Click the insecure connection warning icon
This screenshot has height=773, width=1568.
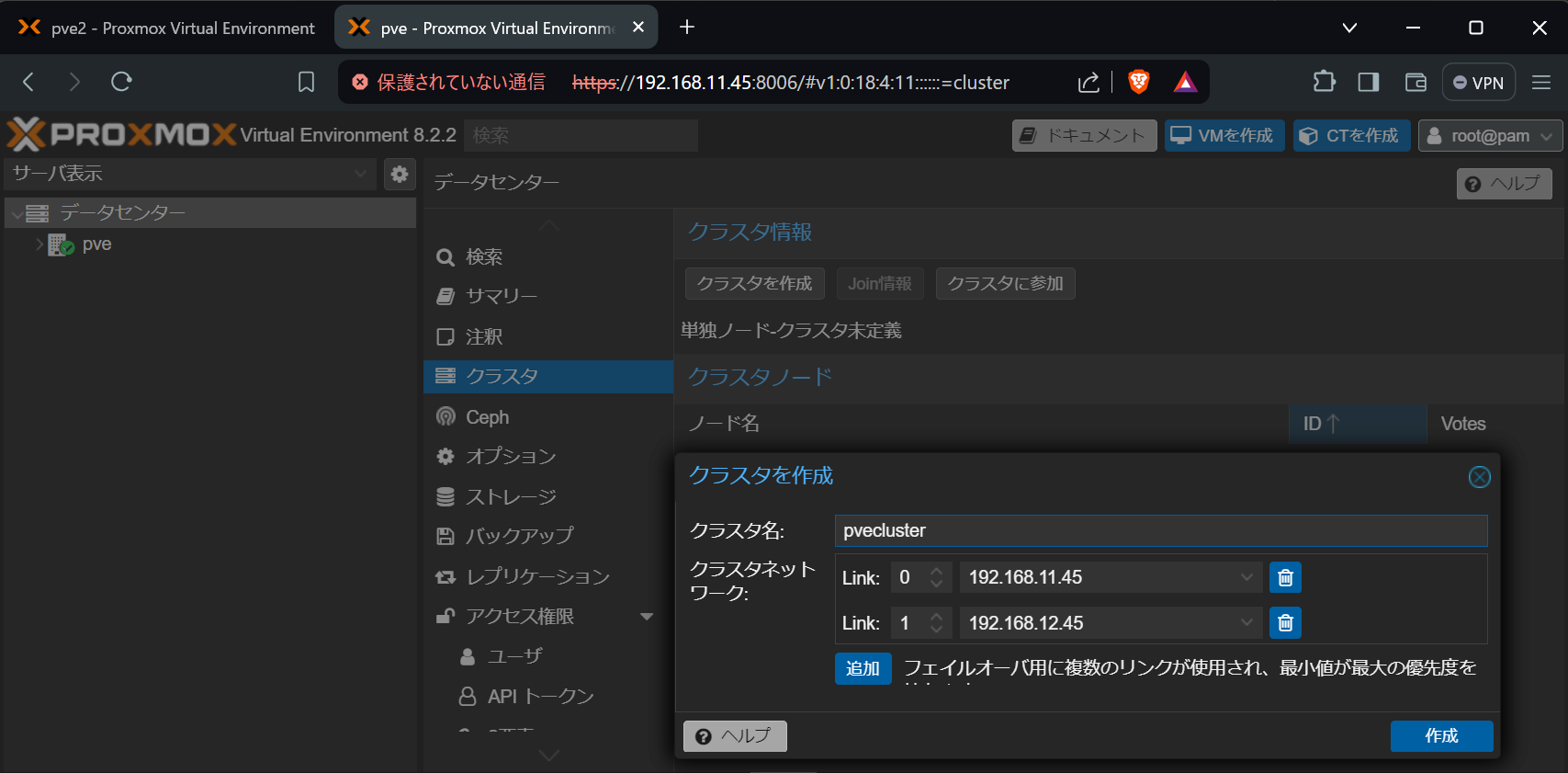click(360, 83)
